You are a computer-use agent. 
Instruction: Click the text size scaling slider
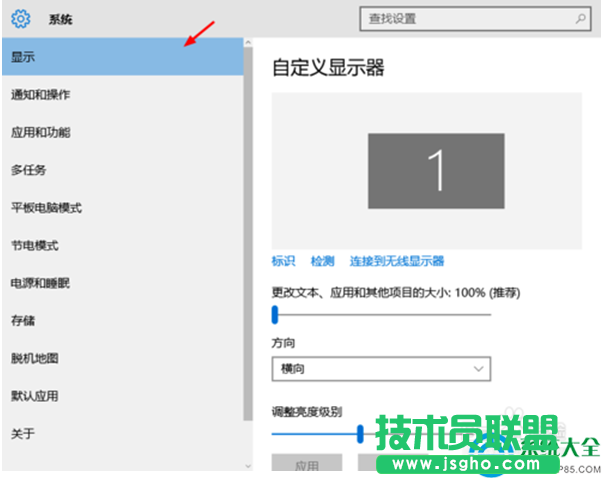(x=381, y=315)
